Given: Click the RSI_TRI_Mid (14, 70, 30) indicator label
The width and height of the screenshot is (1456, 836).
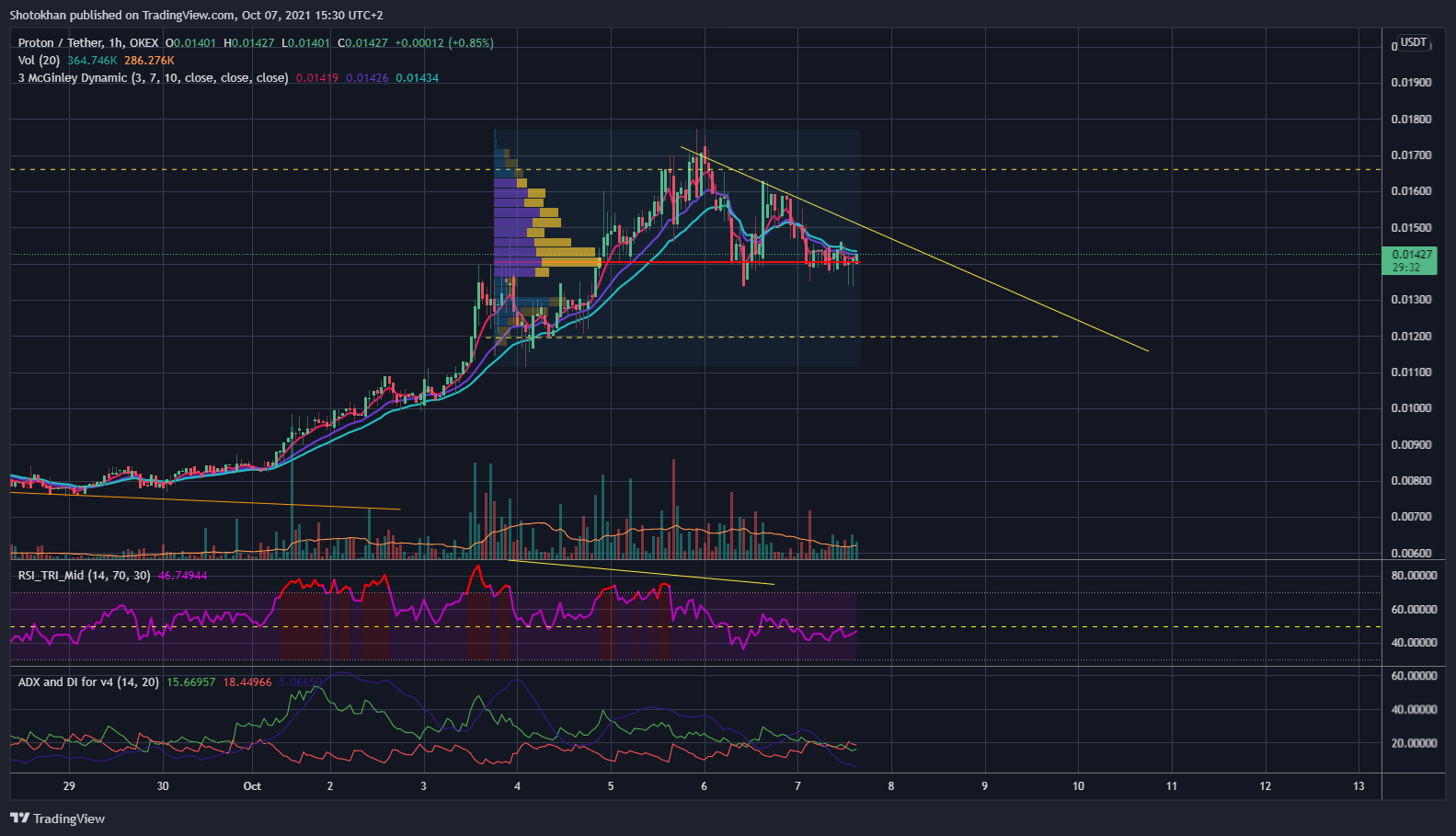Looking at the screenshot, I should point(85,575).
